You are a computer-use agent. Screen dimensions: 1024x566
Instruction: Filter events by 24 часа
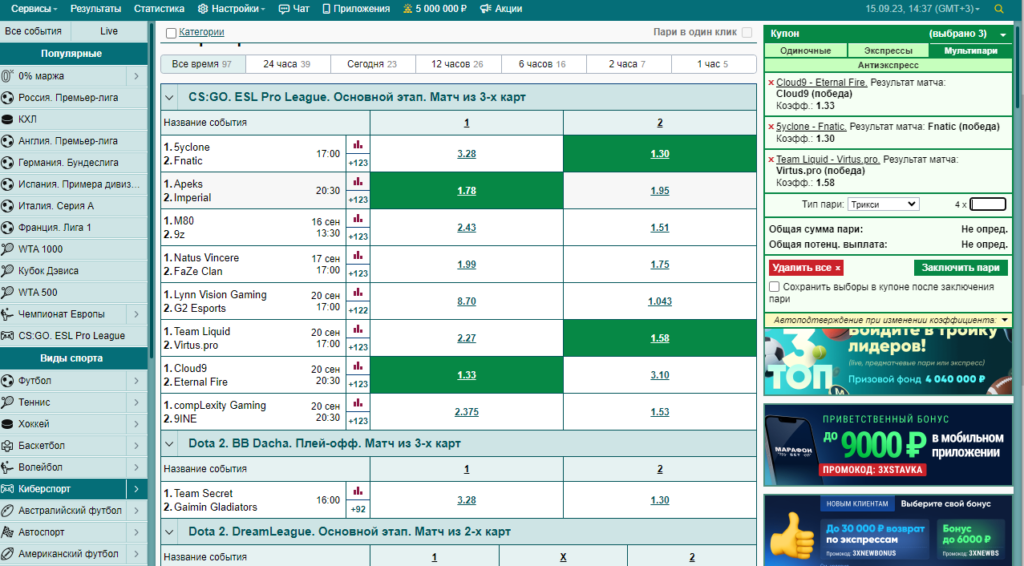[x=287, y=64]
